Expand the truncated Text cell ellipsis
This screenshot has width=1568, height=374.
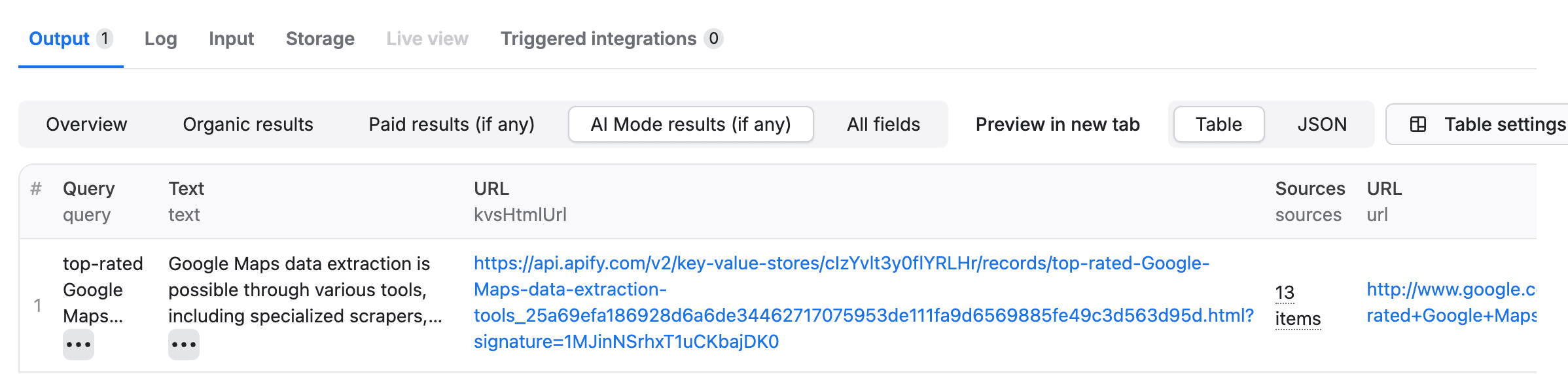pos(184,345)
